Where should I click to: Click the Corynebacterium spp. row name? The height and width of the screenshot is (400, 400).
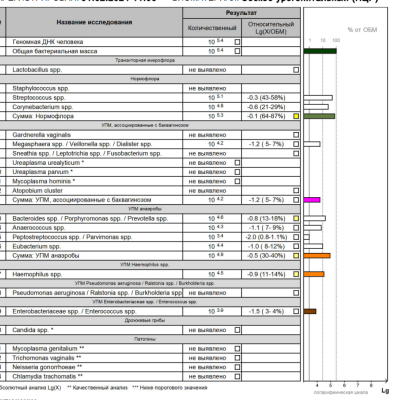(x=43, y=107)
